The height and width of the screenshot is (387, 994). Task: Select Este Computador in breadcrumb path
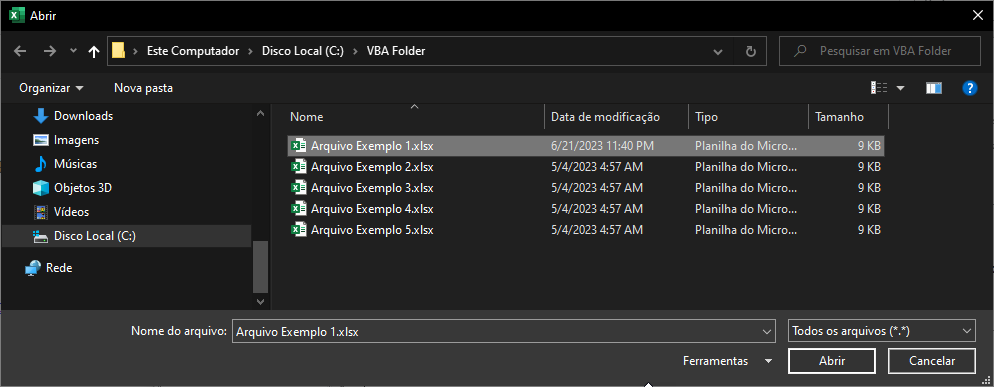coord(193,51)
